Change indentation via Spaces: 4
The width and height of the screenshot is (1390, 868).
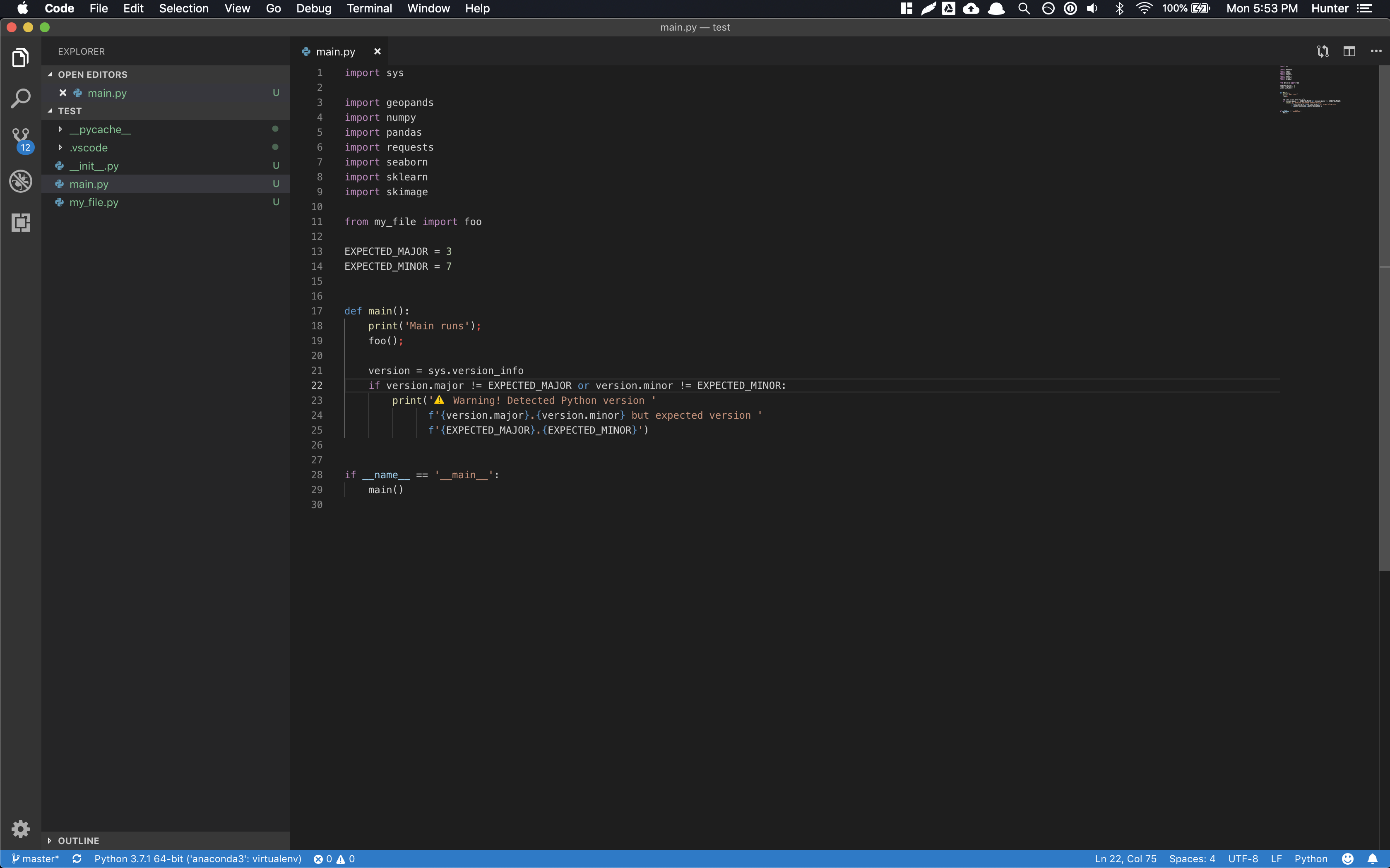click(x=1192, y=859)
